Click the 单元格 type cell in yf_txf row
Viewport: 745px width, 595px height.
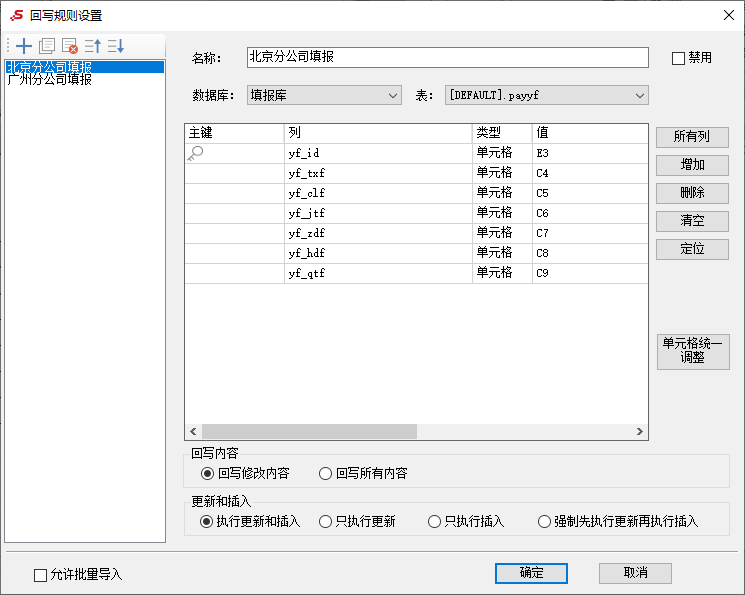(502, 173)
